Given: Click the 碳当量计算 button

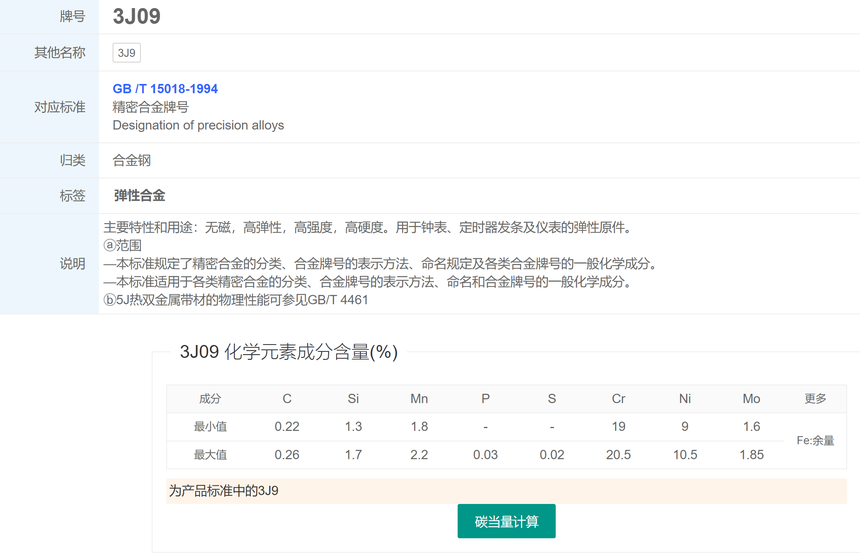Looking at the screenshot, I should coord(506,521).
